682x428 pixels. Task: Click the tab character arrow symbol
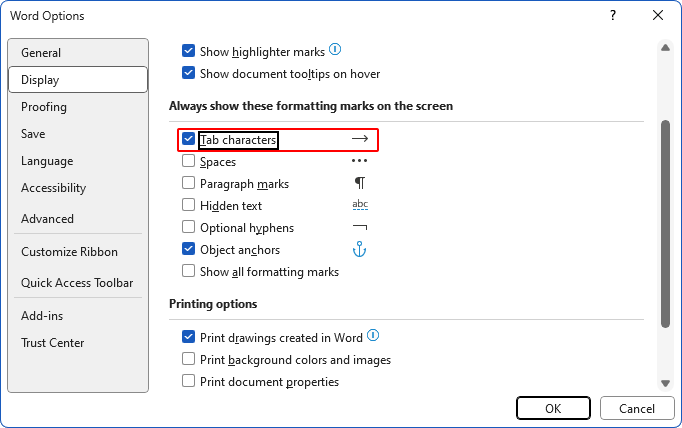360,139
